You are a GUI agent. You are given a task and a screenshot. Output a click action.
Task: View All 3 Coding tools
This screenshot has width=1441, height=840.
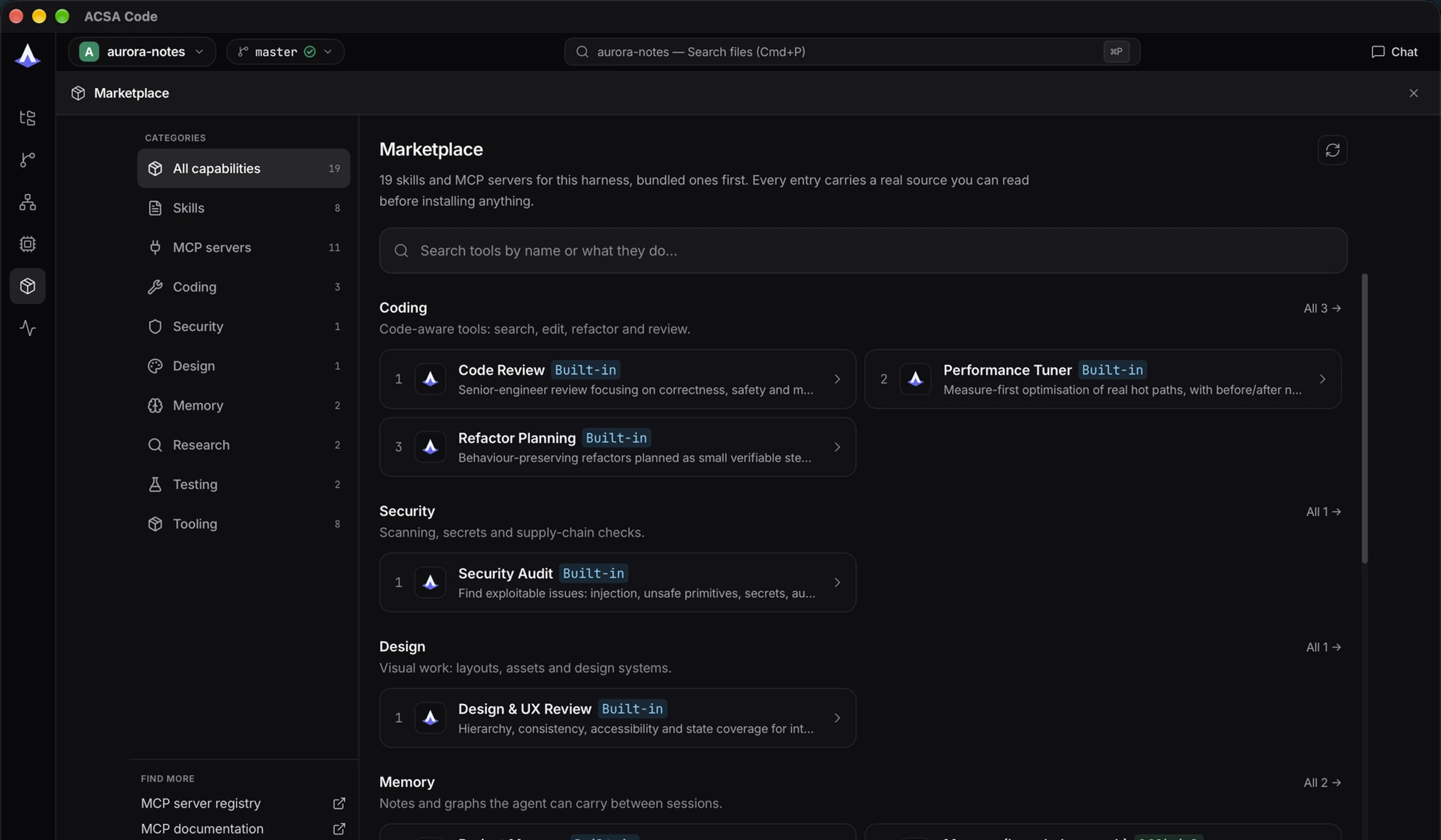(x=1322, y=308)
